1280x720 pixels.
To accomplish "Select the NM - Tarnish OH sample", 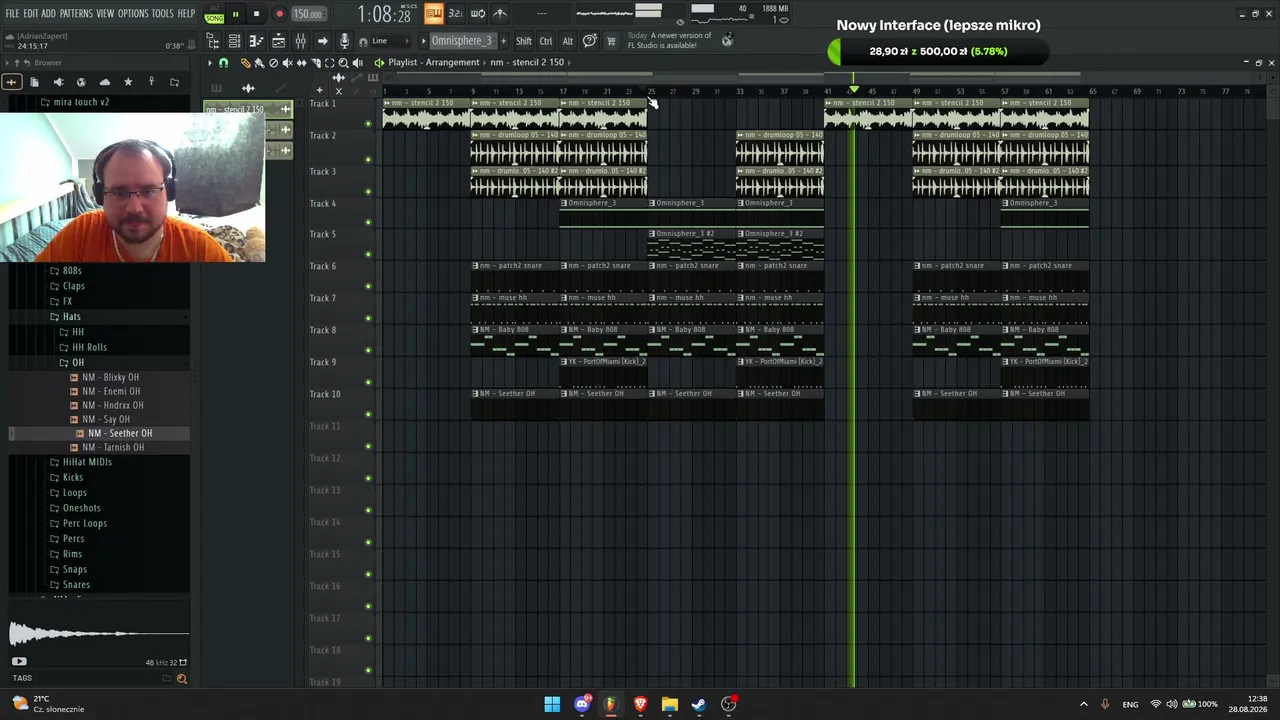I will [113, 447].
